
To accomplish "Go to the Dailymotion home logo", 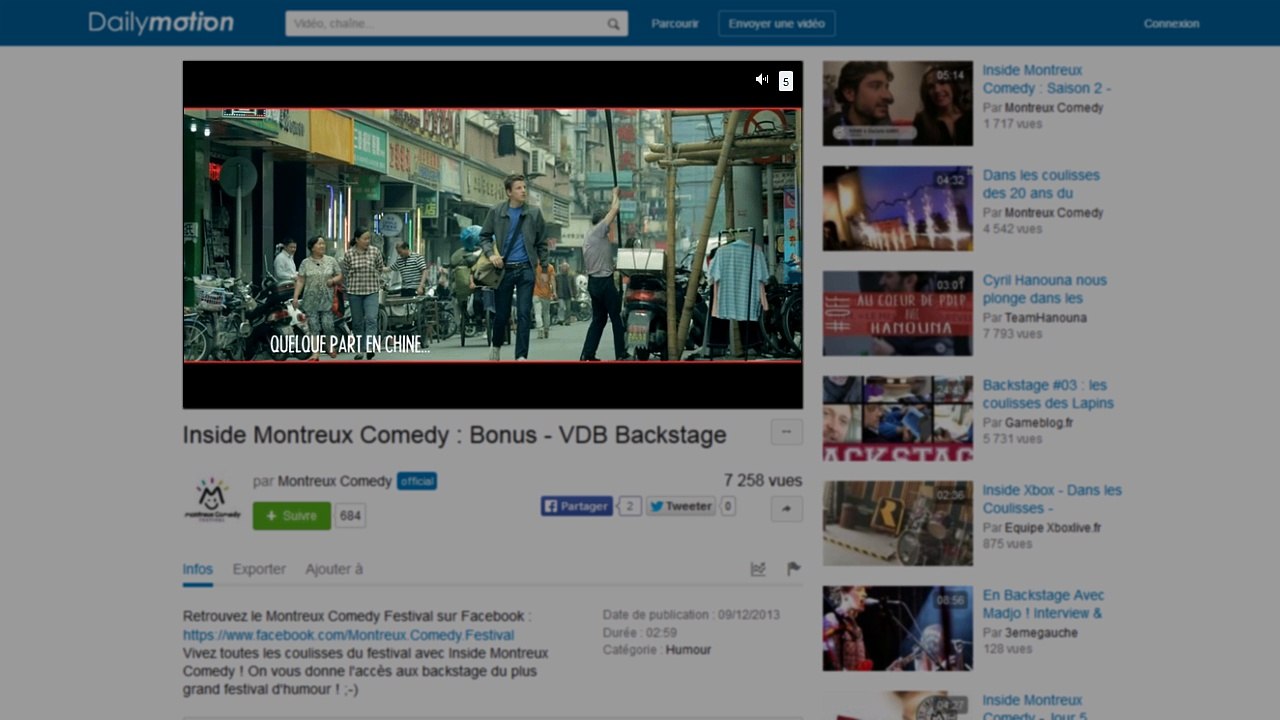I will click(x=161, y=23).
